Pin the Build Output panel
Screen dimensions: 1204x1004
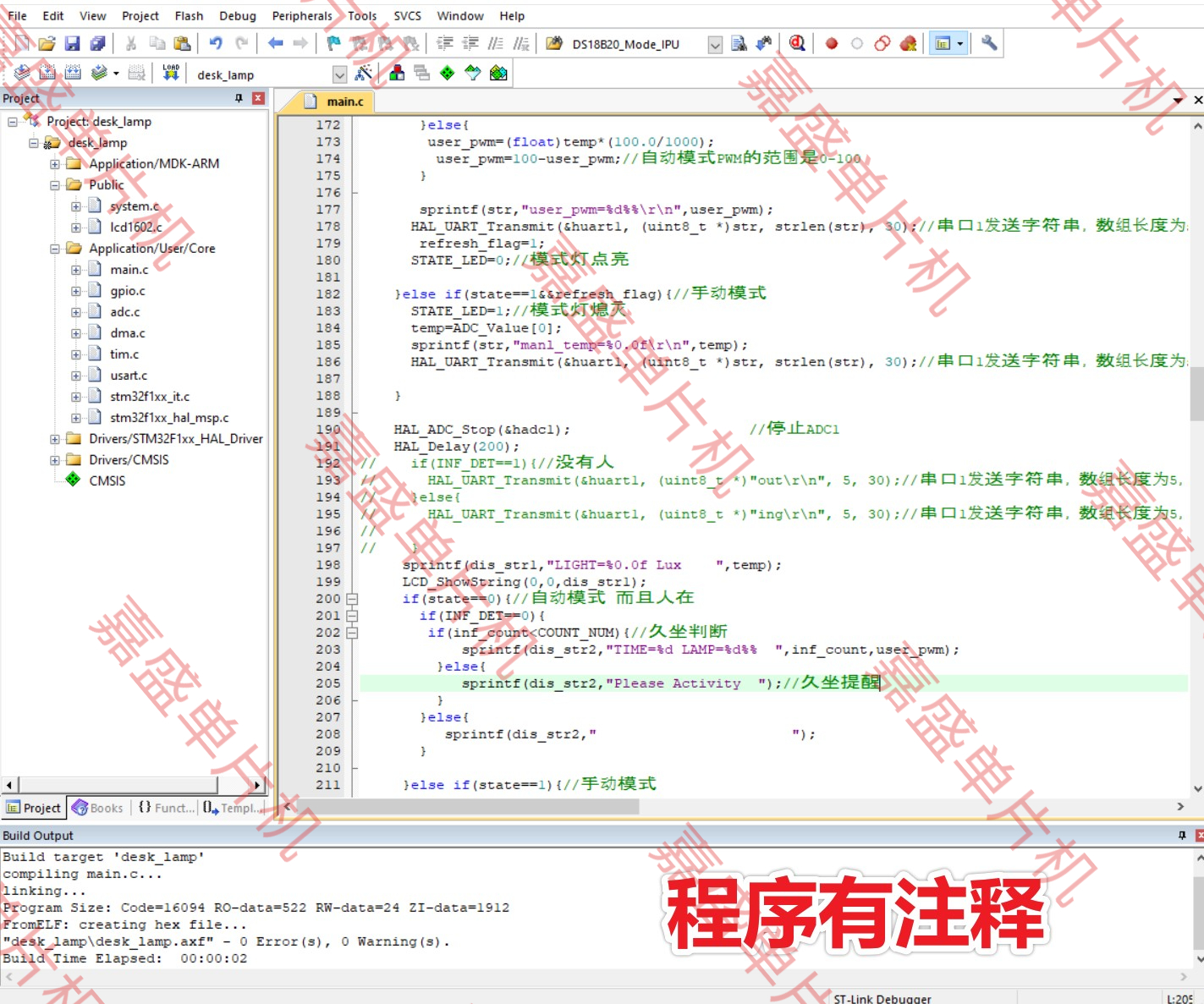point(1182,835)
